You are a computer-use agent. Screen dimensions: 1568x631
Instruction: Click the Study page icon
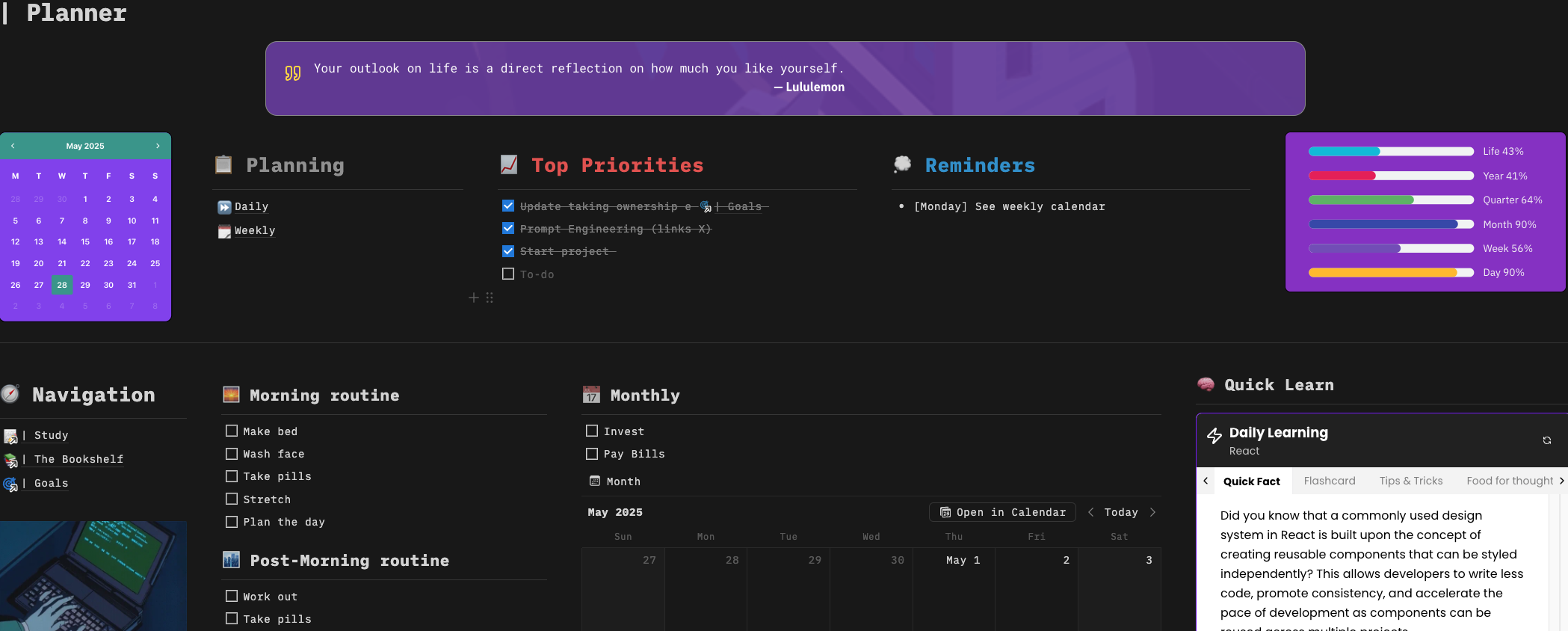[x=10, y=436]
